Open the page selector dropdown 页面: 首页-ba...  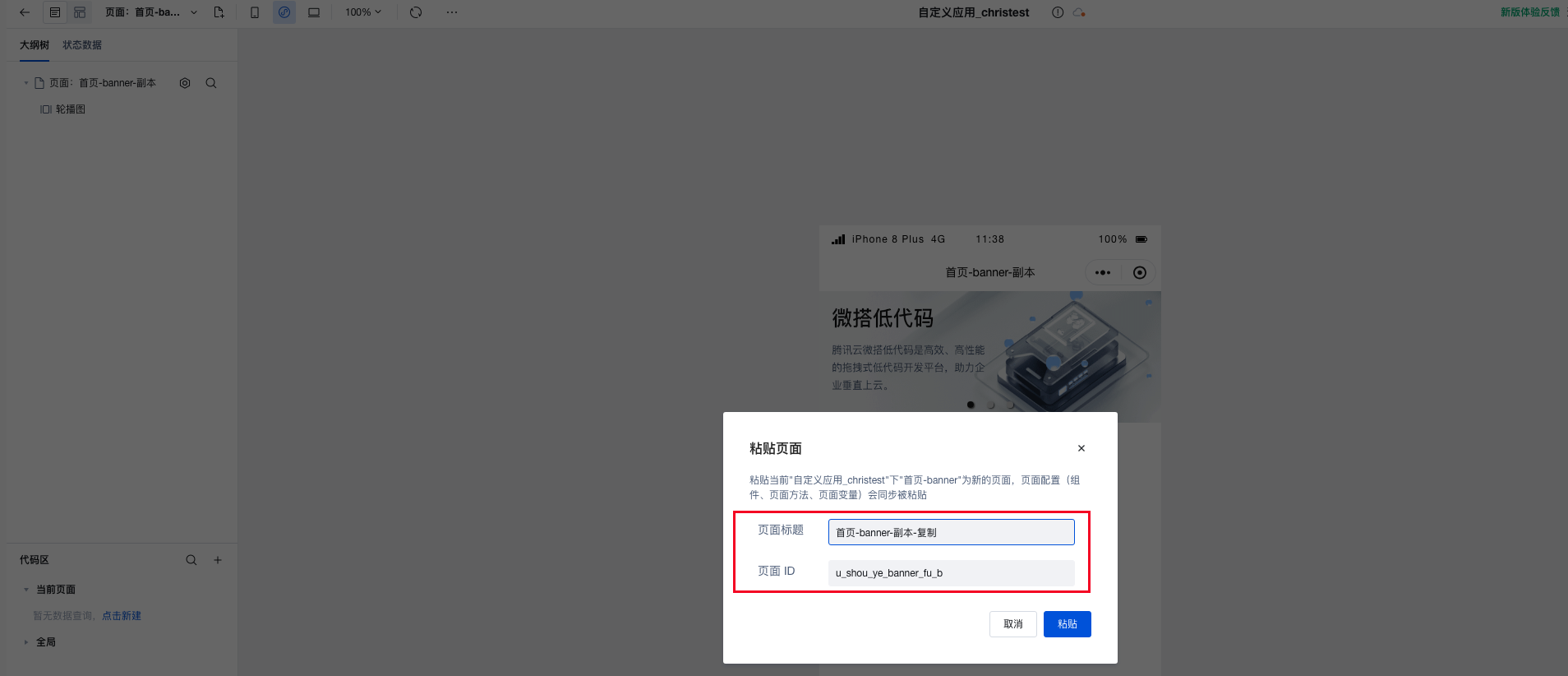150,12
